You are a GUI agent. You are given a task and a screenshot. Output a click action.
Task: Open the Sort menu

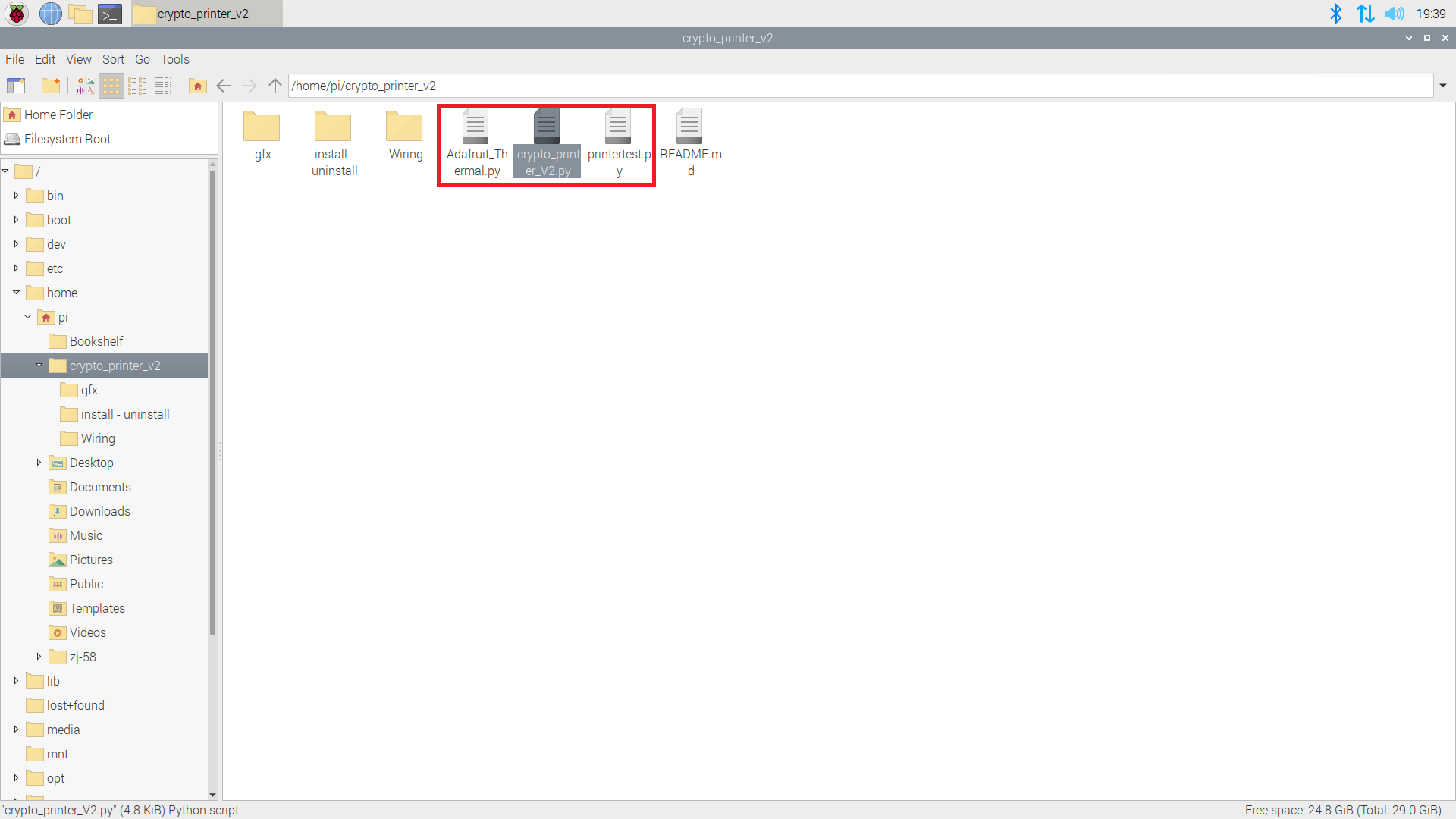tap(113, 59)
